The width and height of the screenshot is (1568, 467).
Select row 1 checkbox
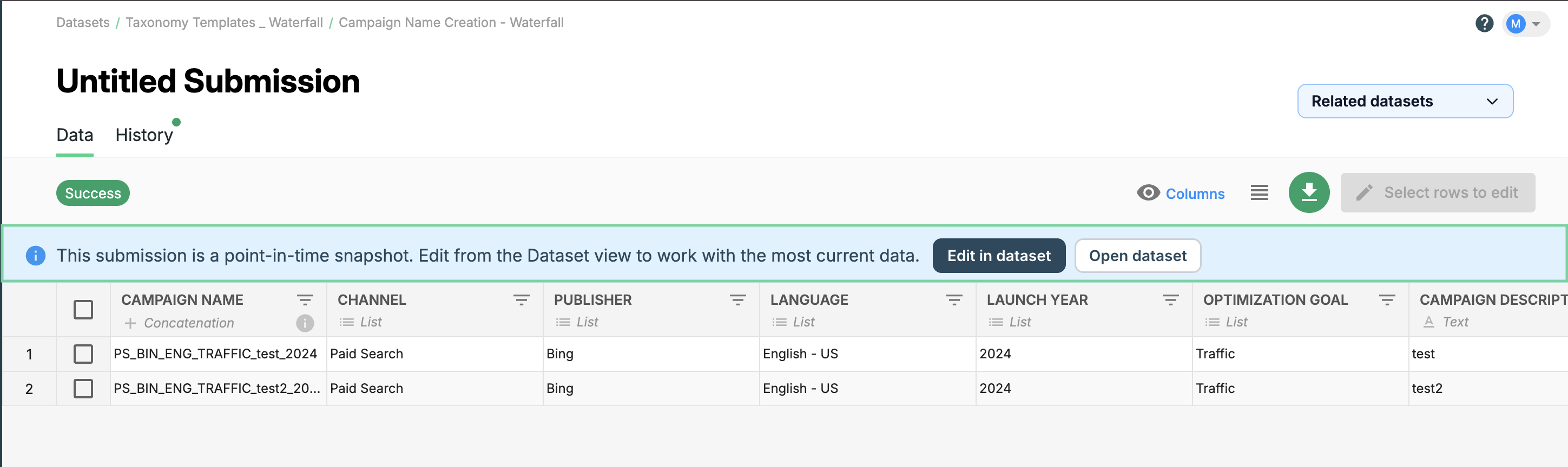[x=83, y=354]
